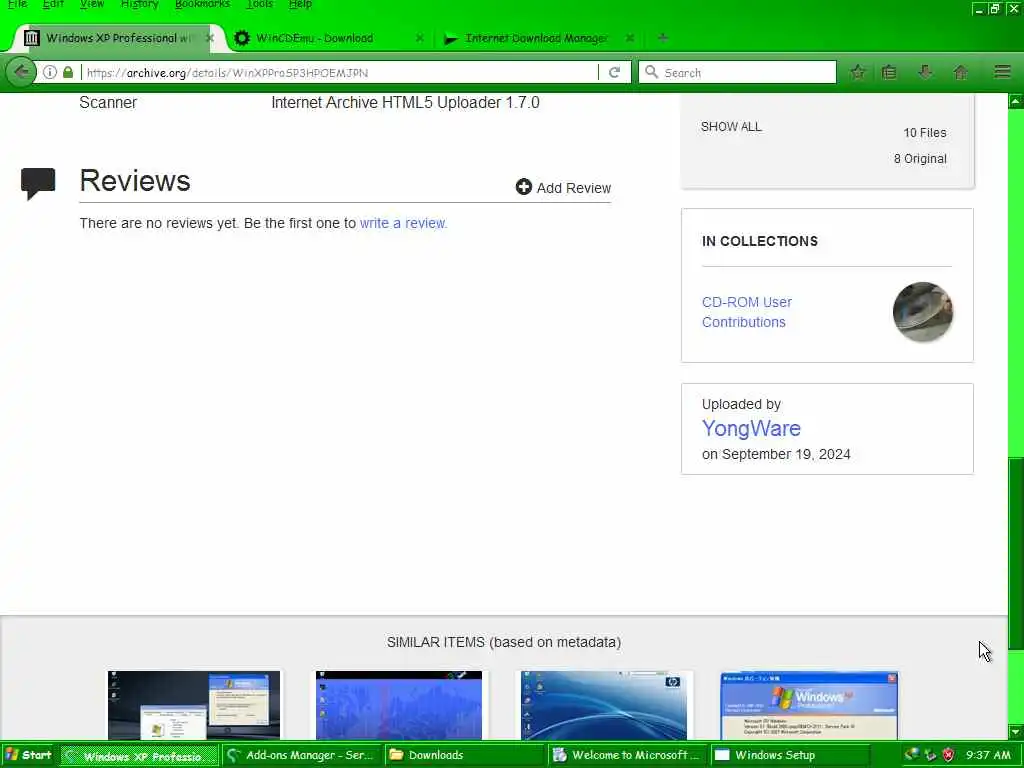Image resolution: width=1024 pixels, height=768 pixels.
Task: Close the WinCDEmu Download tab
Action: pos(420,38)
